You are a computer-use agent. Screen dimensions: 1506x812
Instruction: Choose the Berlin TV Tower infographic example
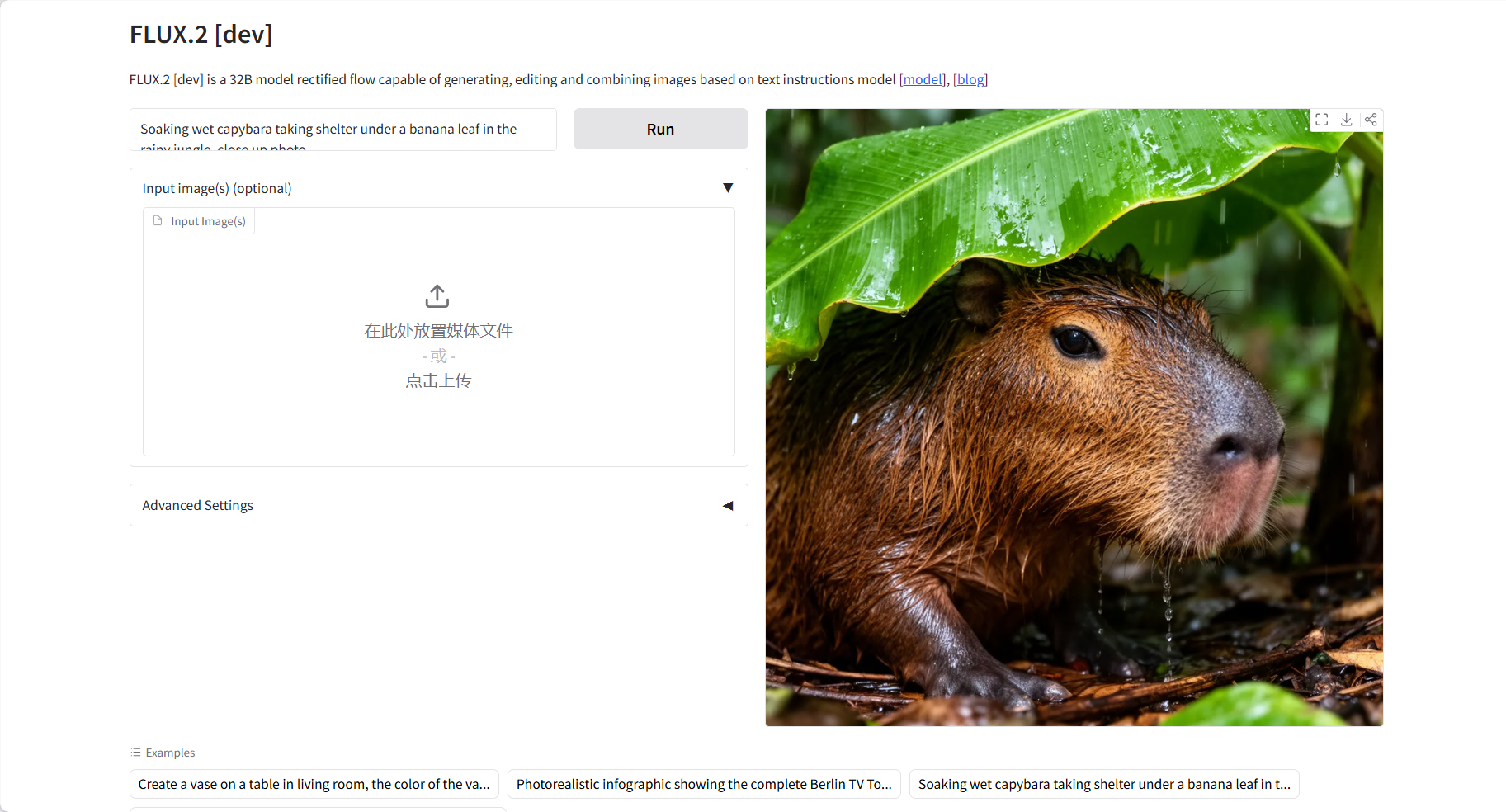click(x=703, y=784)
